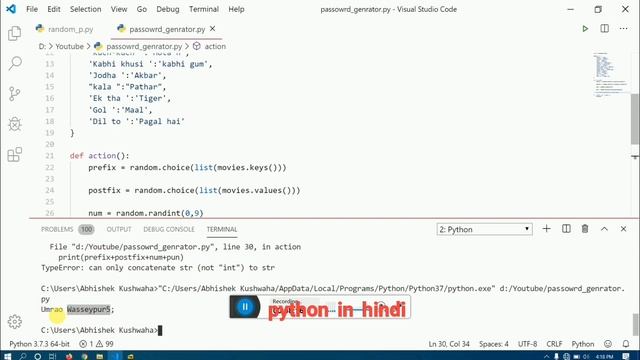Select the TERMINAL panel tab
Image resolution: width=640 pixels, height=360 pixels.
coord(222,229)
